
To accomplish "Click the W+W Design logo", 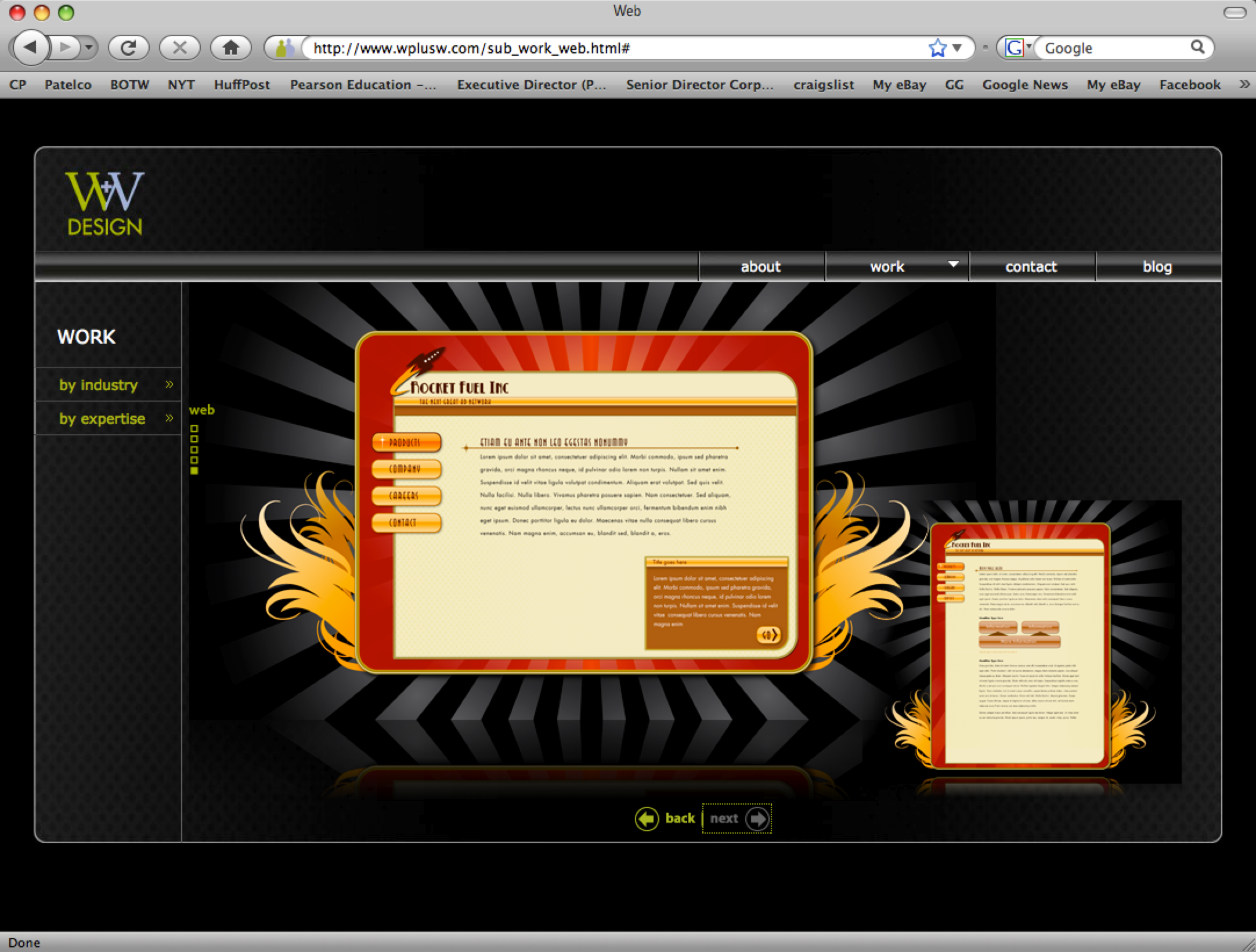I will [x=105, y=203].
